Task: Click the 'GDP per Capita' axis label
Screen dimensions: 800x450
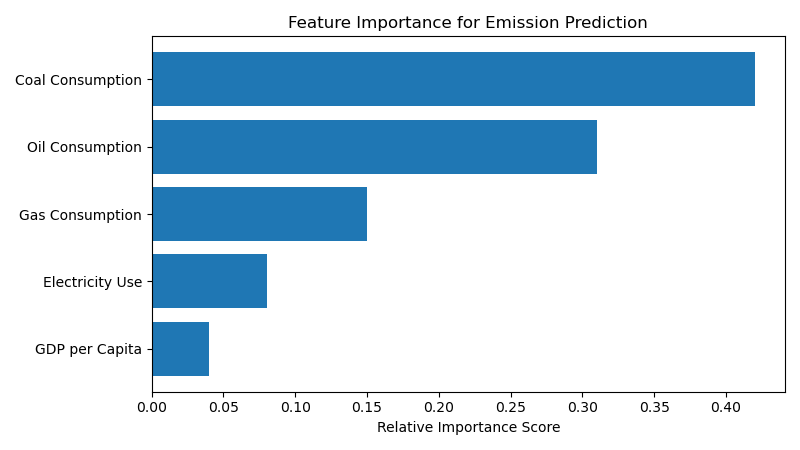Action: coord(88,349)
